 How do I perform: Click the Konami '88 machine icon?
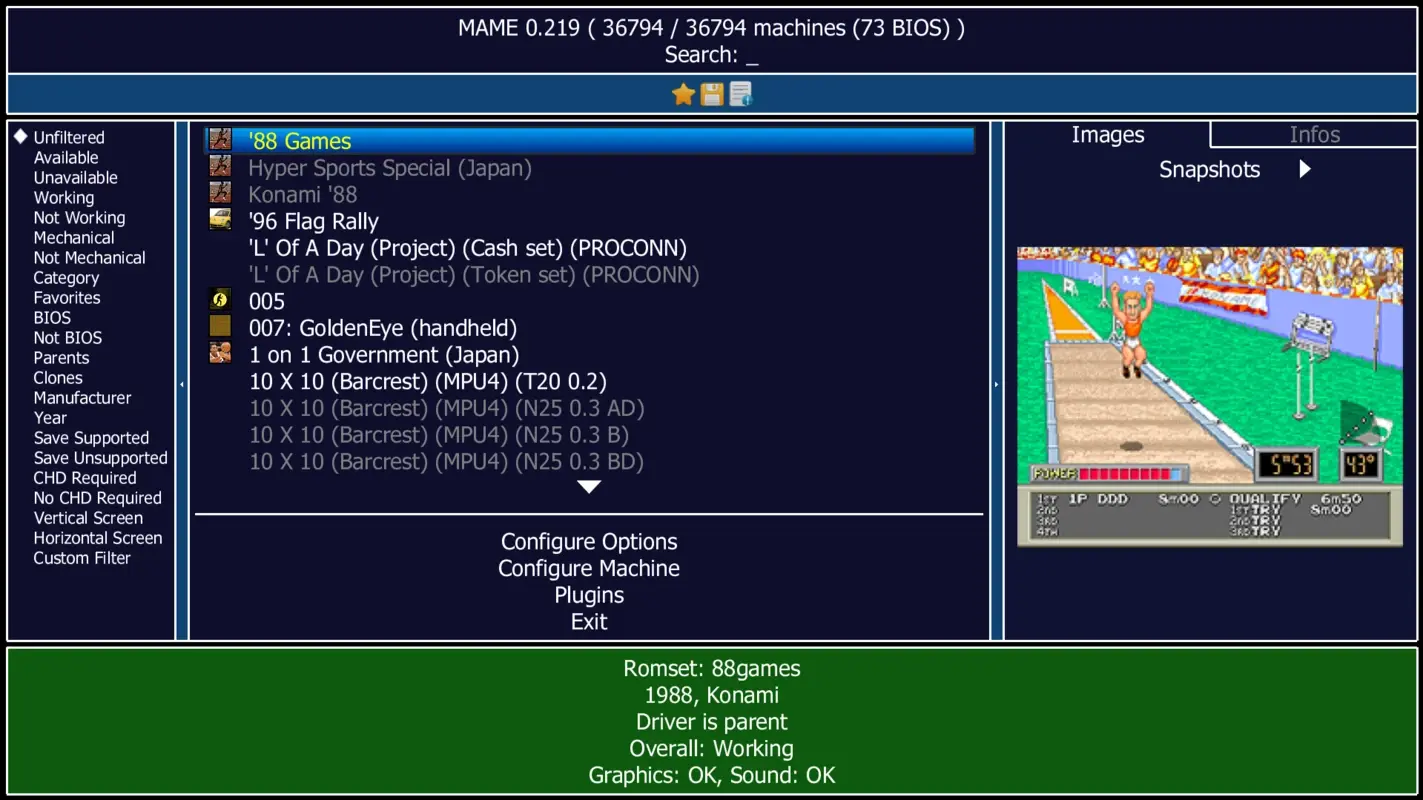(220, 193)
